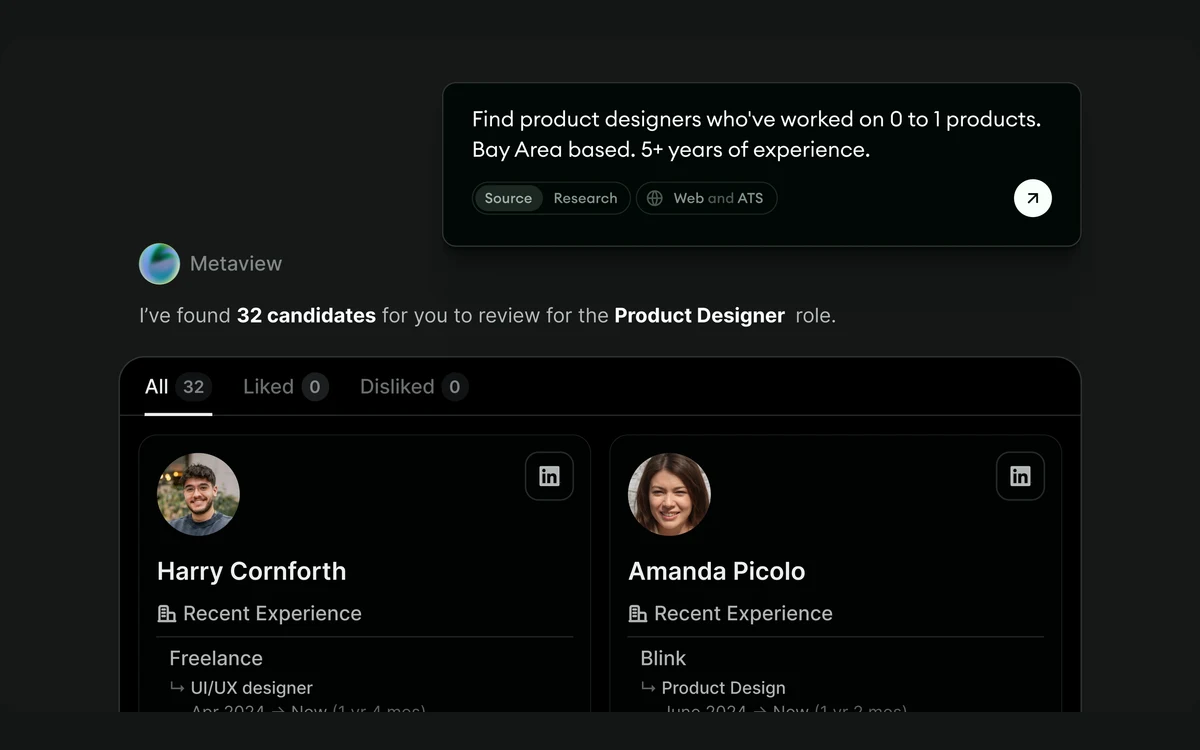Click the Product Design role under Blink
Image resolution: width=1200 pixels, height=750 pixels.
(724, 688)
